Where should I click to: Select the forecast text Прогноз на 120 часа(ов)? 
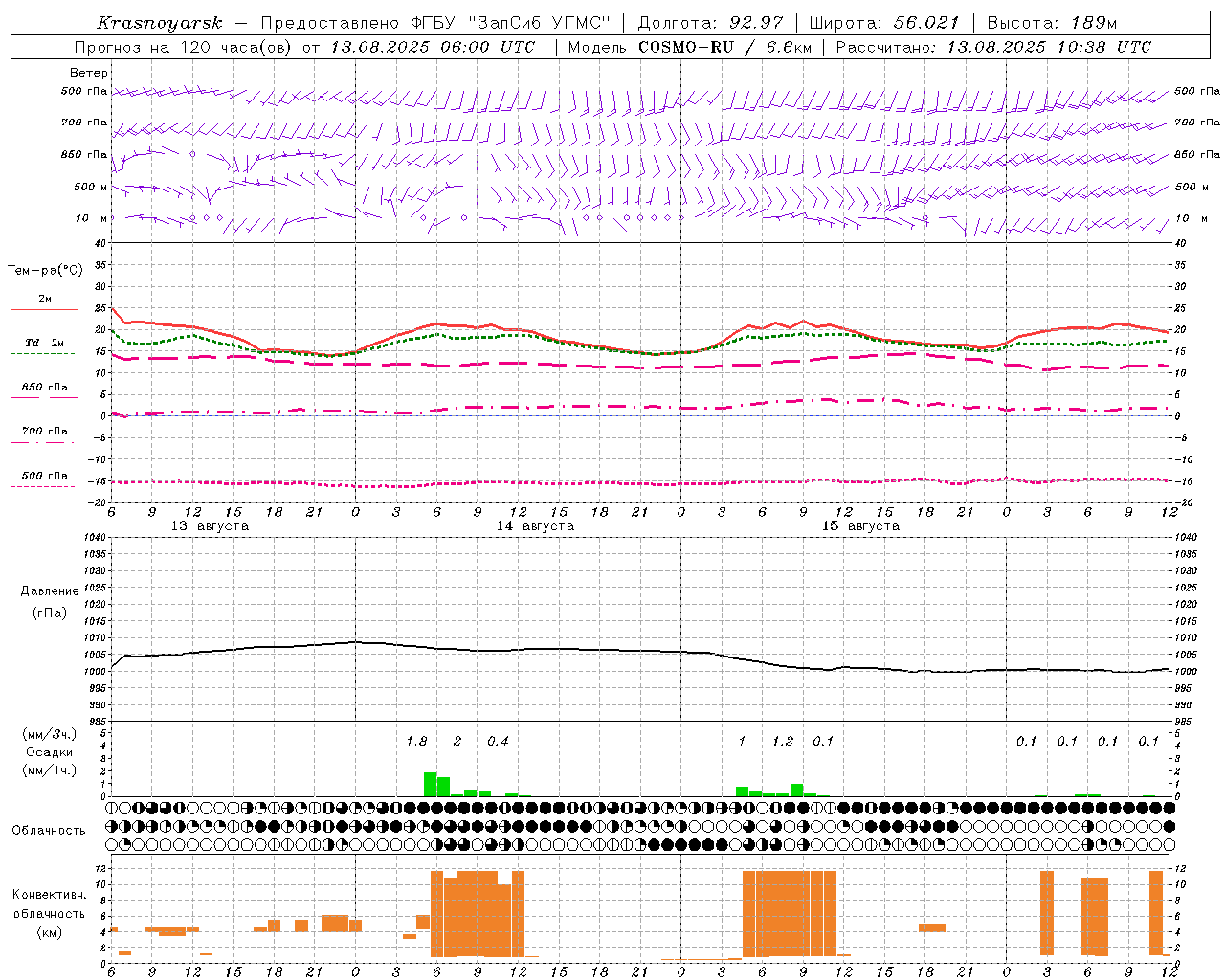point(184,47)
